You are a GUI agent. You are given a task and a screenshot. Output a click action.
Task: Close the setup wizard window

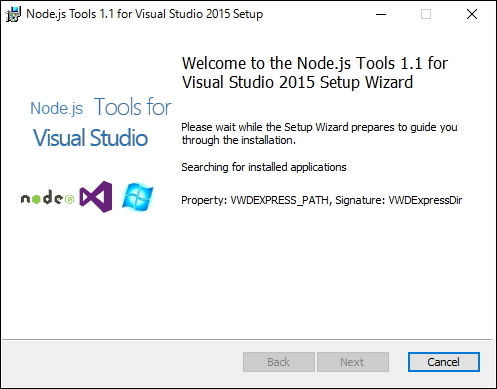click(472, 14)
